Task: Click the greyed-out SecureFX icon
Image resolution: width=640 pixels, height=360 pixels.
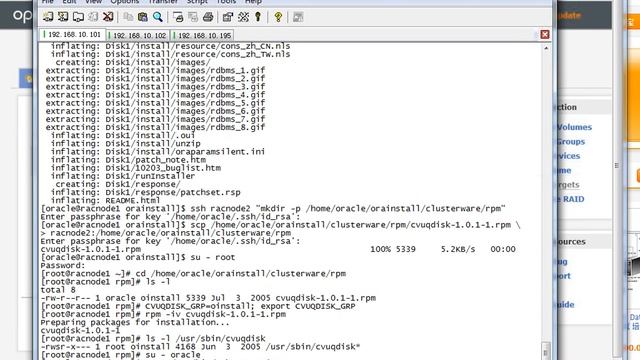Action: point(298,17)
